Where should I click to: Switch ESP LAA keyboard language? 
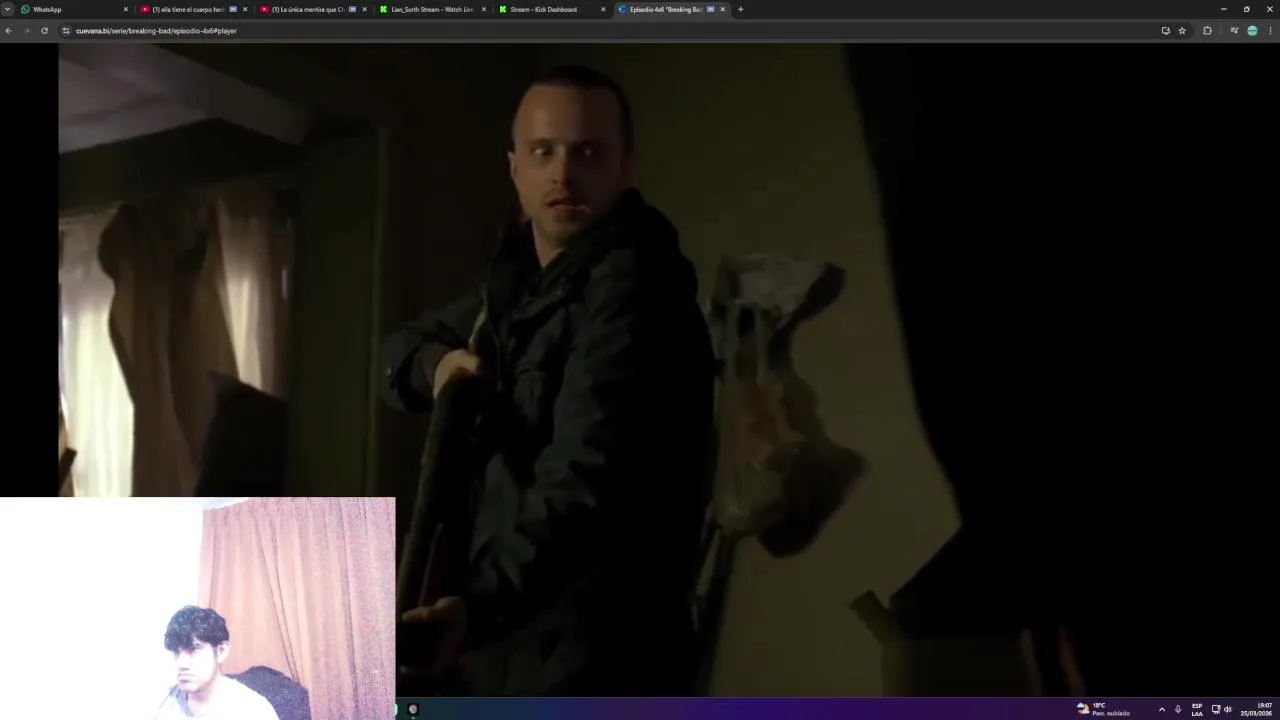(x=1197, y=709)
